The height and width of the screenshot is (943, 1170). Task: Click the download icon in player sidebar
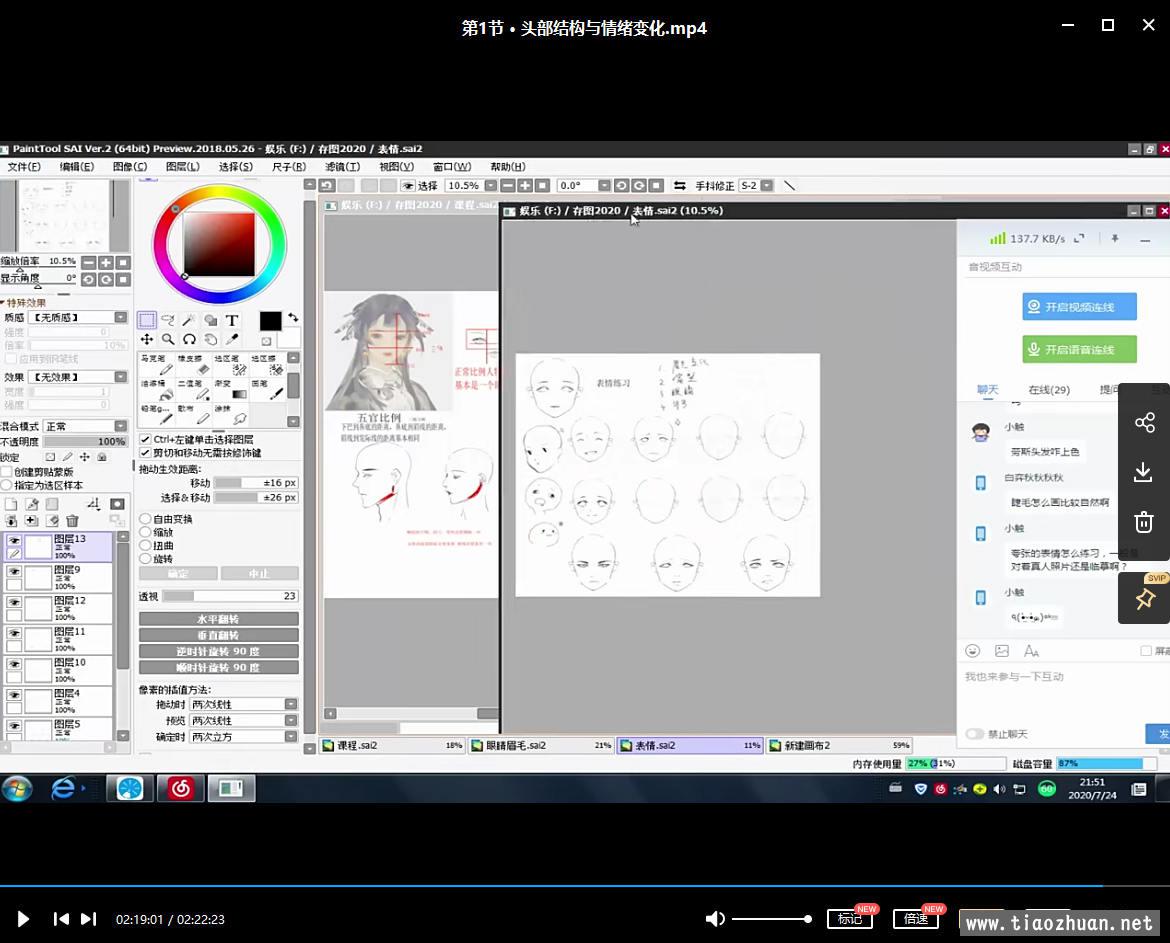click(x=1145, y=472)
